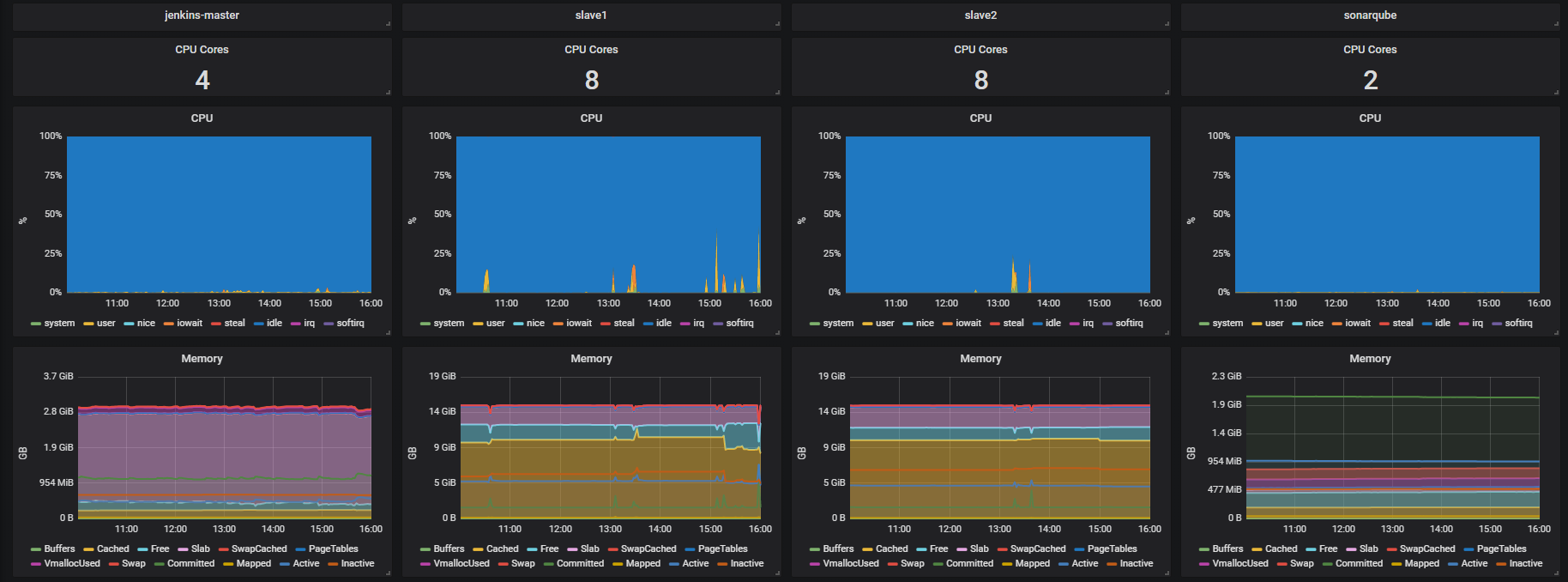Click the CPU Cores value 2 for sonarqube
Viewport: 1568px width, 582px height.
click(x=1371, y=81)
